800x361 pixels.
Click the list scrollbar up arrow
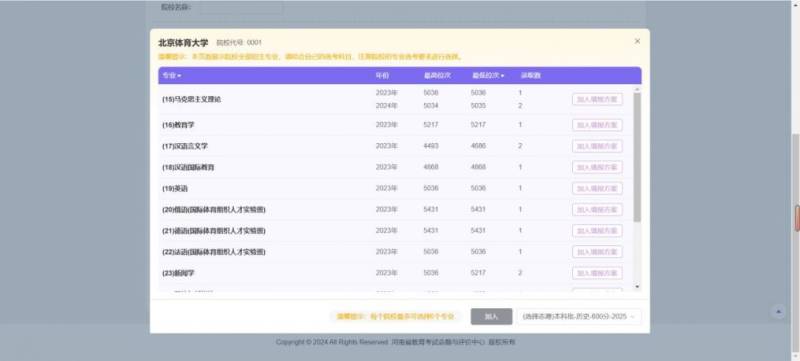tap(637, 90)
